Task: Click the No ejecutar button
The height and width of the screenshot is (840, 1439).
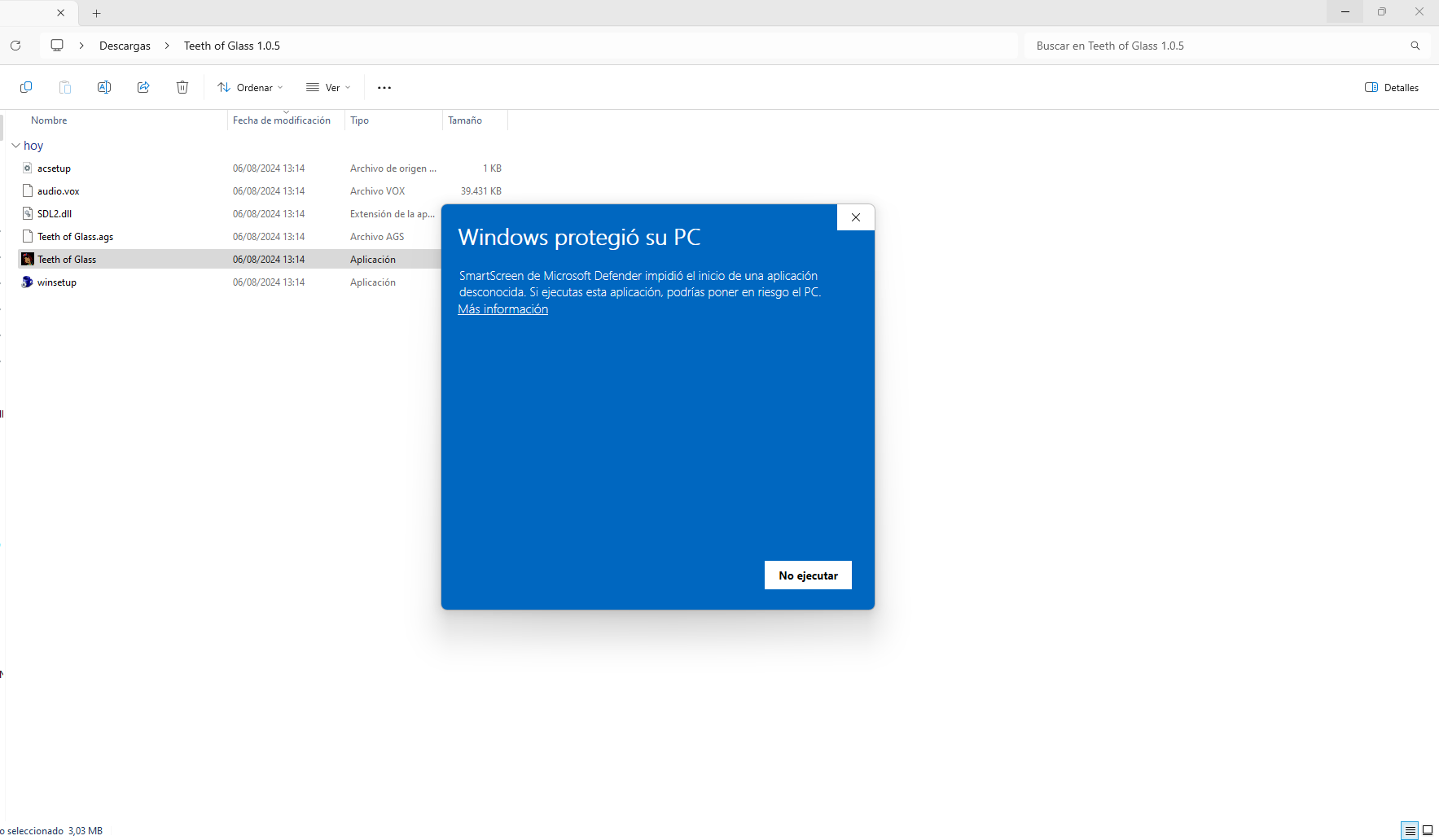Action: click(x=808, y=575)
